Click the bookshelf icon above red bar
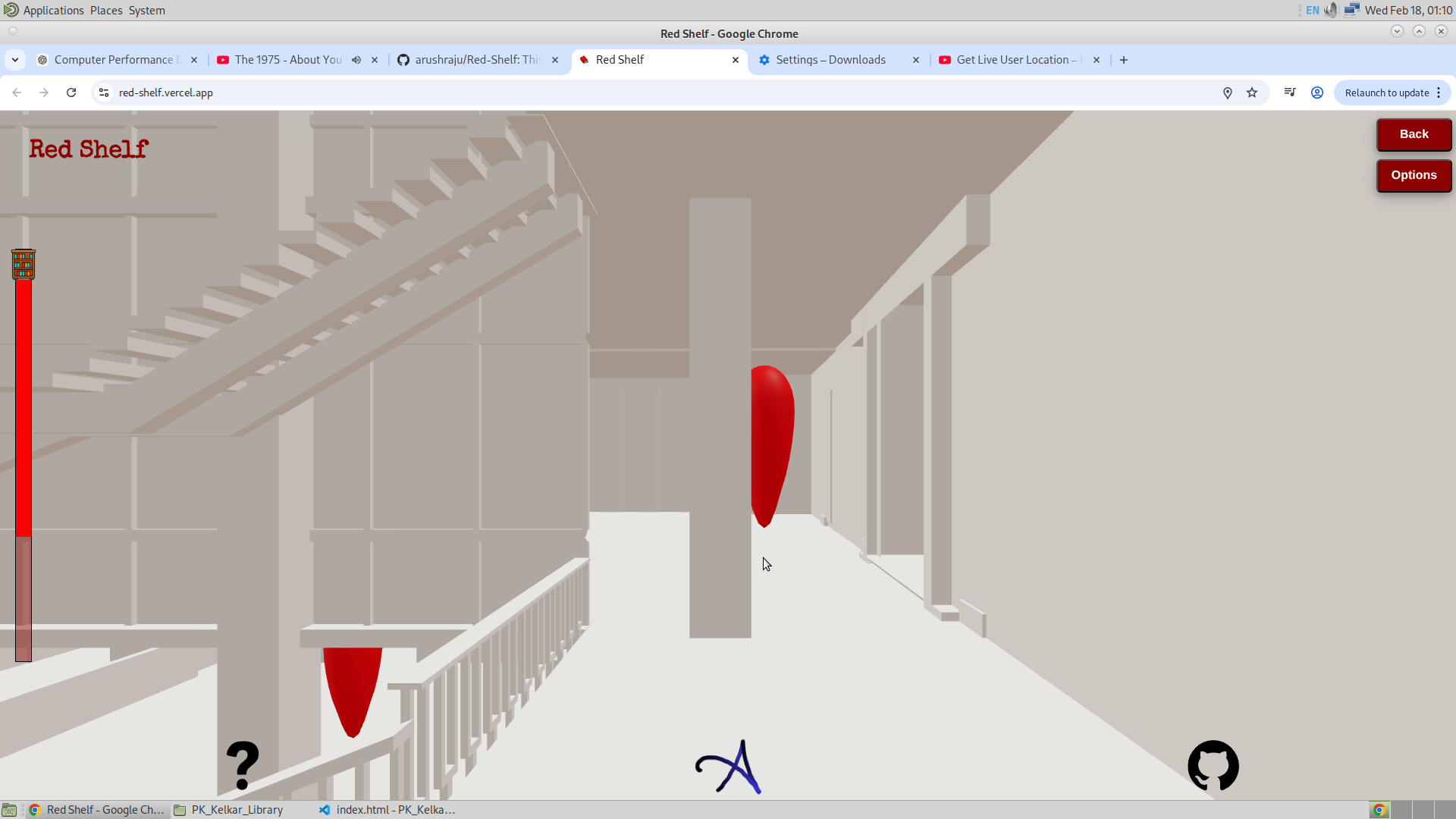 [24, 264]
